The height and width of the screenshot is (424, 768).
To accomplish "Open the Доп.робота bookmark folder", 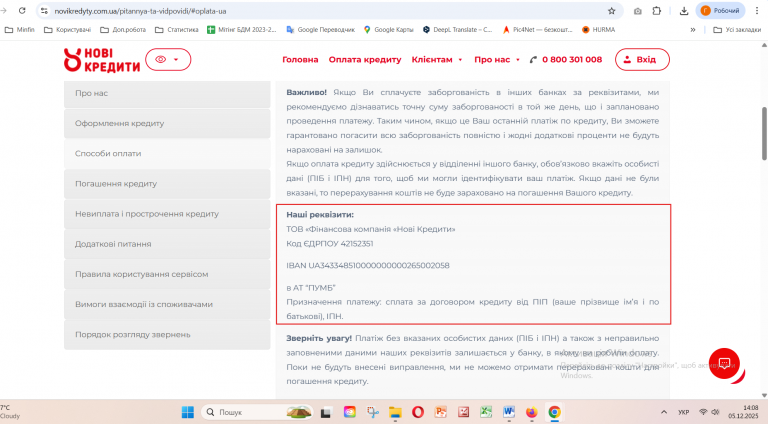I will 123,29.
